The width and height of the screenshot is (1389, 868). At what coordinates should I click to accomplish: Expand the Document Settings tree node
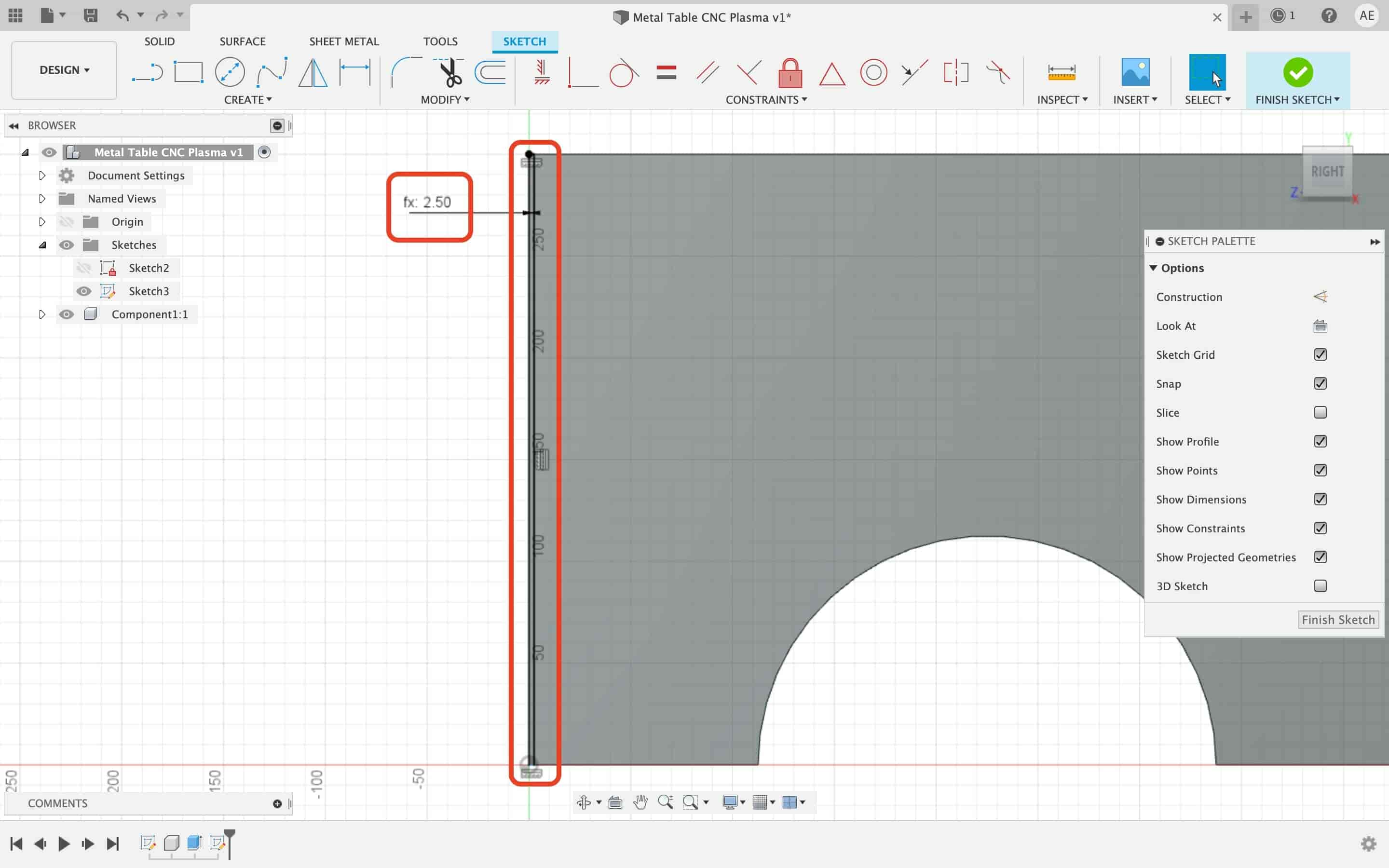pos(42,176)
